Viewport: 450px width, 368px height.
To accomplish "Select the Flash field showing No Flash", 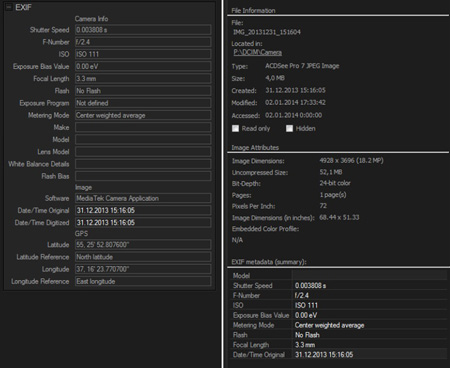I will pyautogui.click(x=143, y=91).
